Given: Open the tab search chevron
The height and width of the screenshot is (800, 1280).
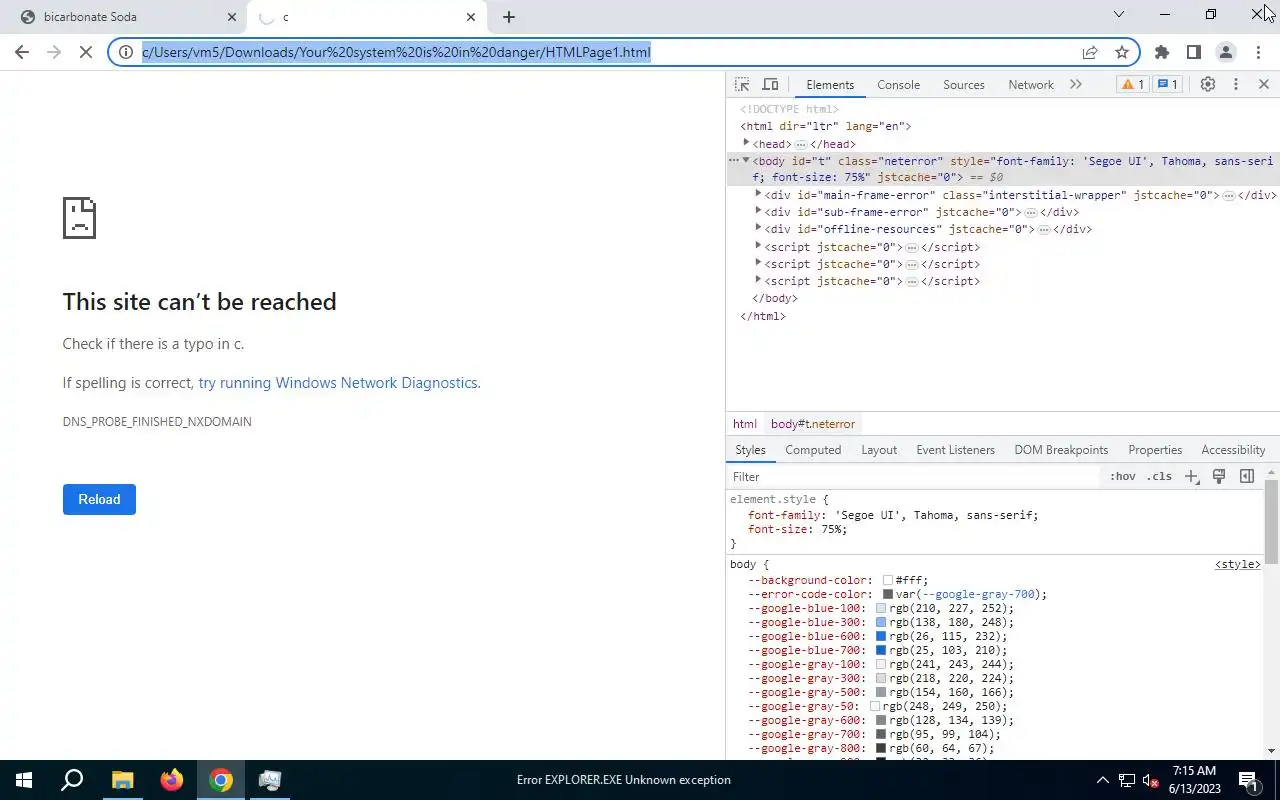Looking at the screenshot, I should pos(1119,14).
